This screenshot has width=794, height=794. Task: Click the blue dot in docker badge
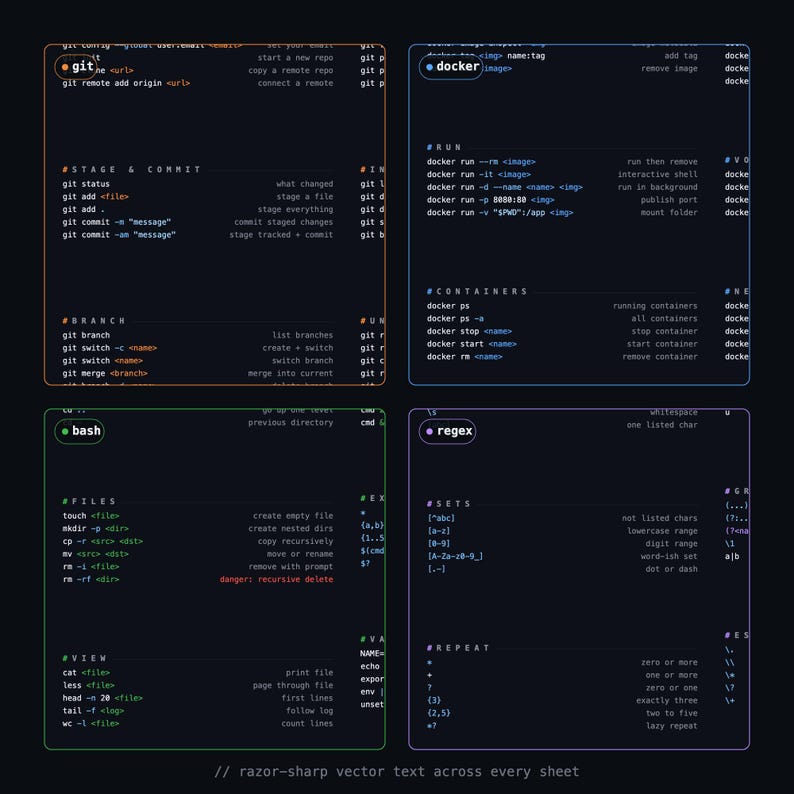pyautogui.click(x=429, y=67)
